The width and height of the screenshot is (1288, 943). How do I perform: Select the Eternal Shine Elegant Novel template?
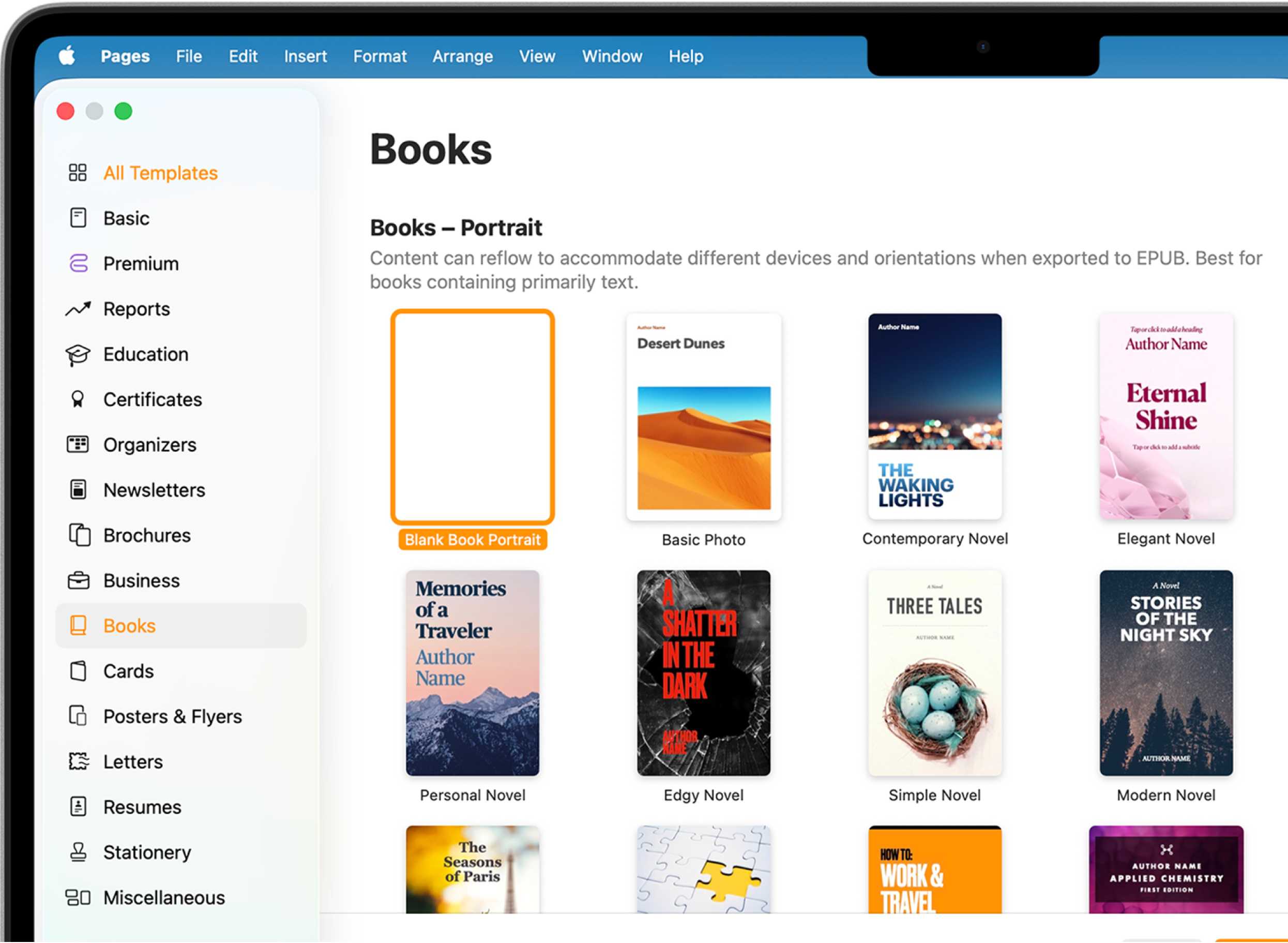(x=1166, y=416)
